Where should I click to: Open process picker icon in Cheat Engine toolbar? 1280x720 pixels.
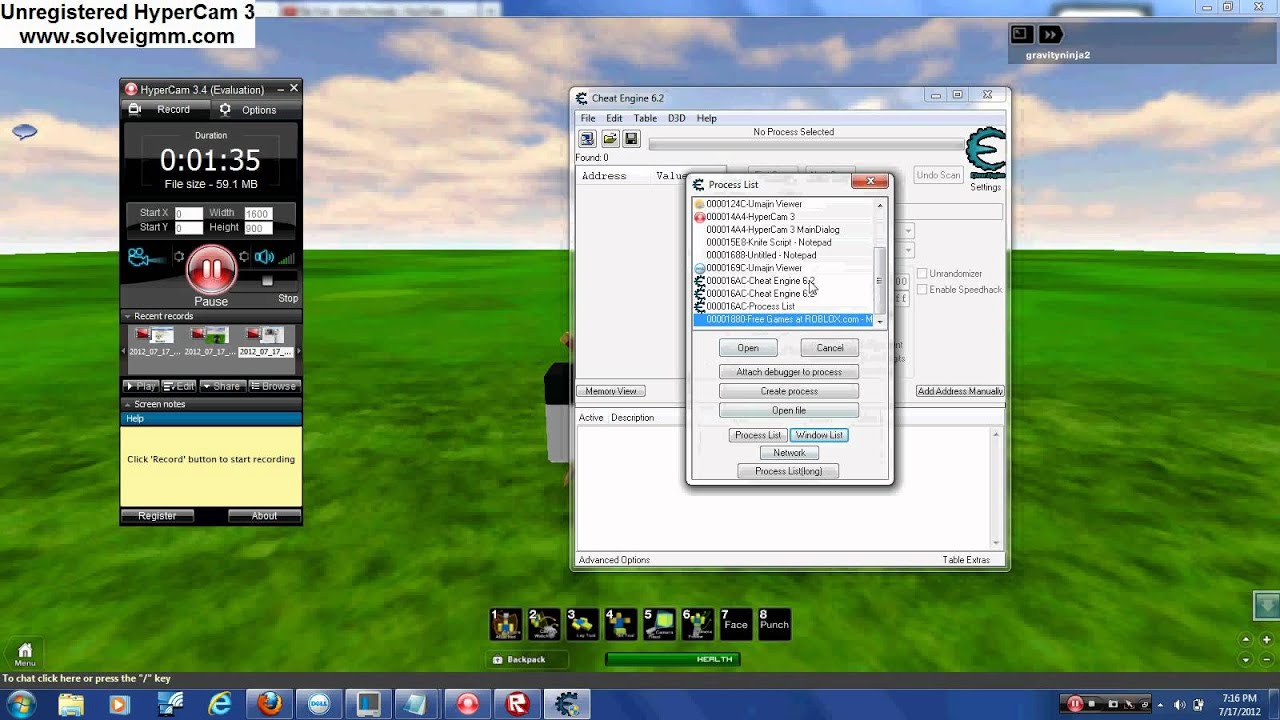[x=587, y=139]
